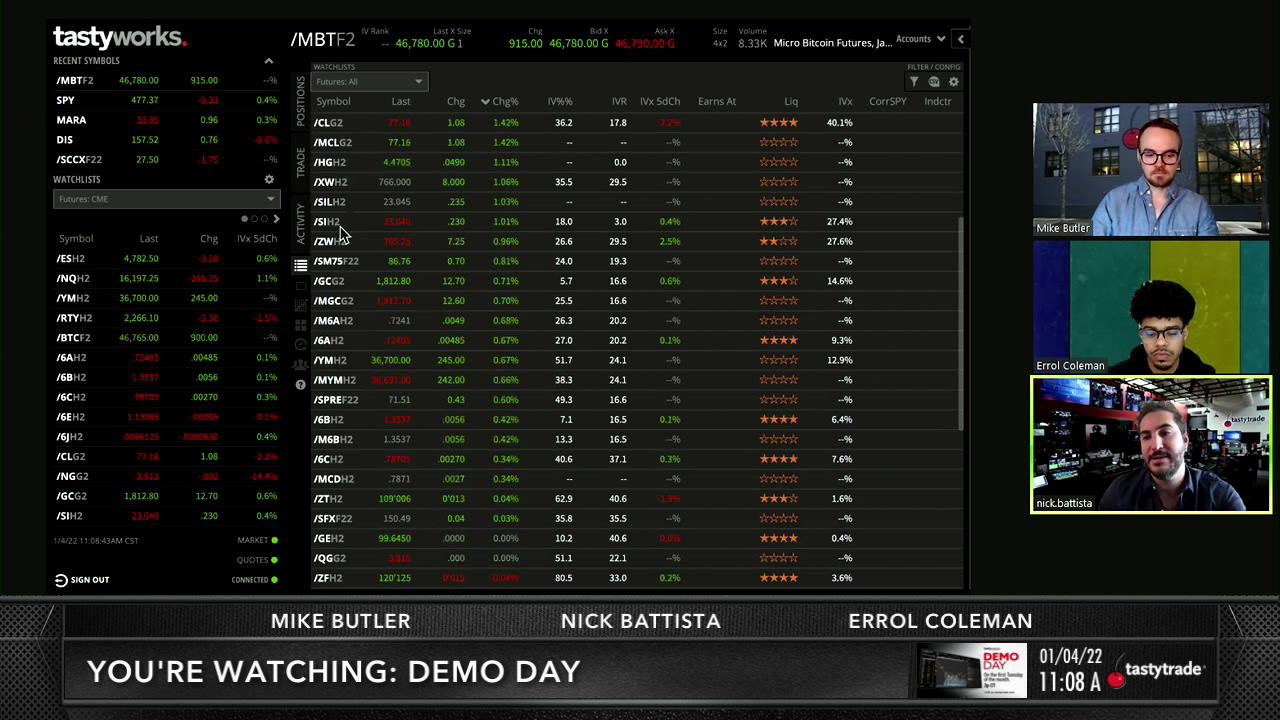Image resolution: width=1280 pixels, height=720 pixels.
Task: Switch to the four-square grid icon
Action: (x=300, y=325)
